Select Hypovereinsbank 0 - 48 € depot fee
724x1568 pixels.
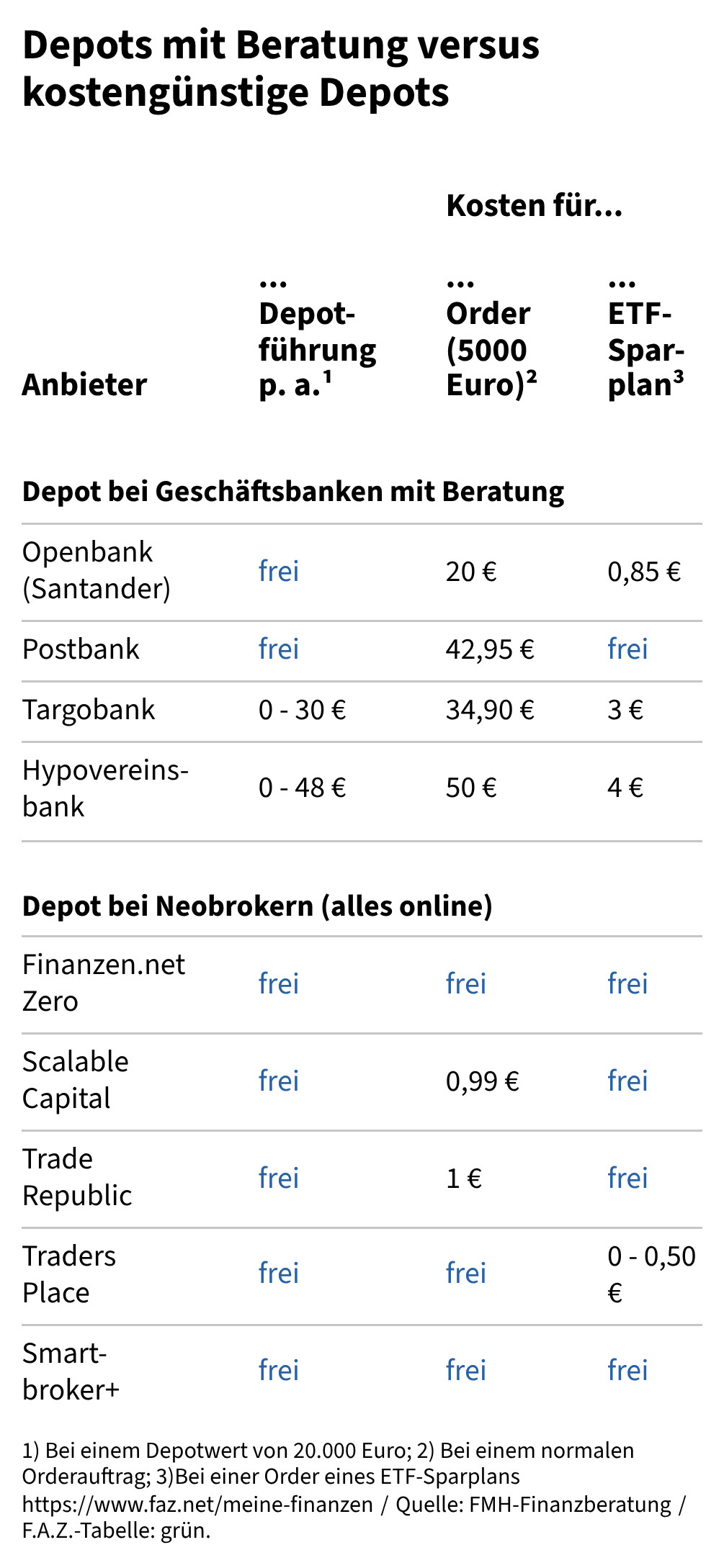click(x=302, y=788)
